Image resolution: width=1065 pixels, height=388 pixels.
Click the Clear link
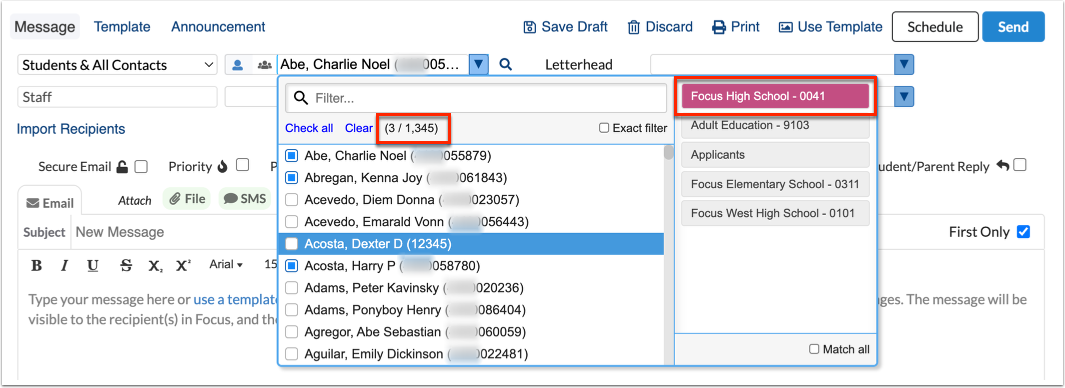click(359, 128)
